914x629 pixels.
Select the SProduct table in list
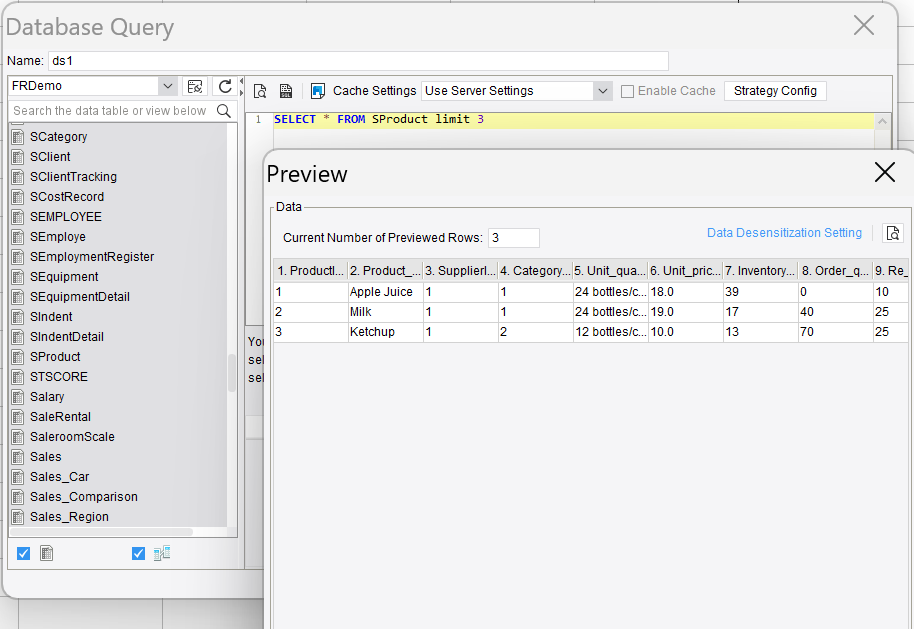55,357
